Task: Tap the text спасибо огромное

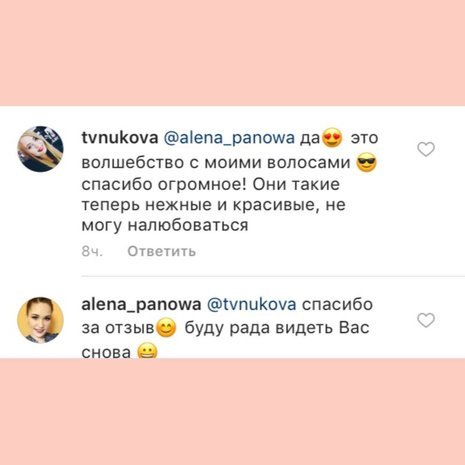Action: click(x=163, y=185)
